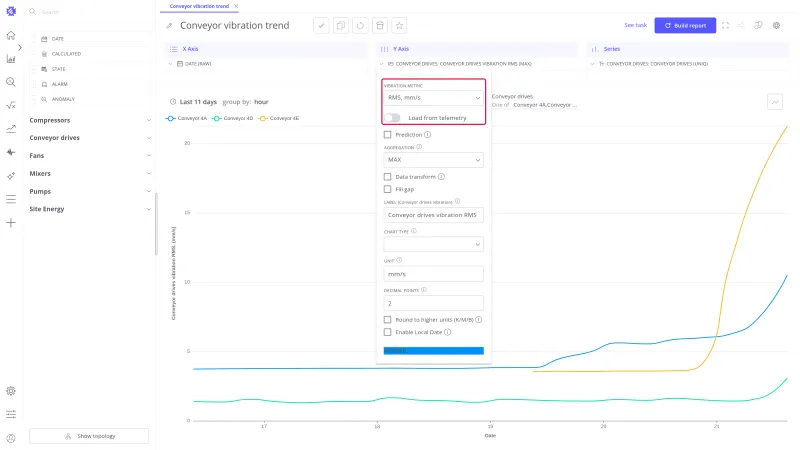The image size is (800, 450).
Task: Enable the Prediction checkbox
Action: [x=388, y=135]
